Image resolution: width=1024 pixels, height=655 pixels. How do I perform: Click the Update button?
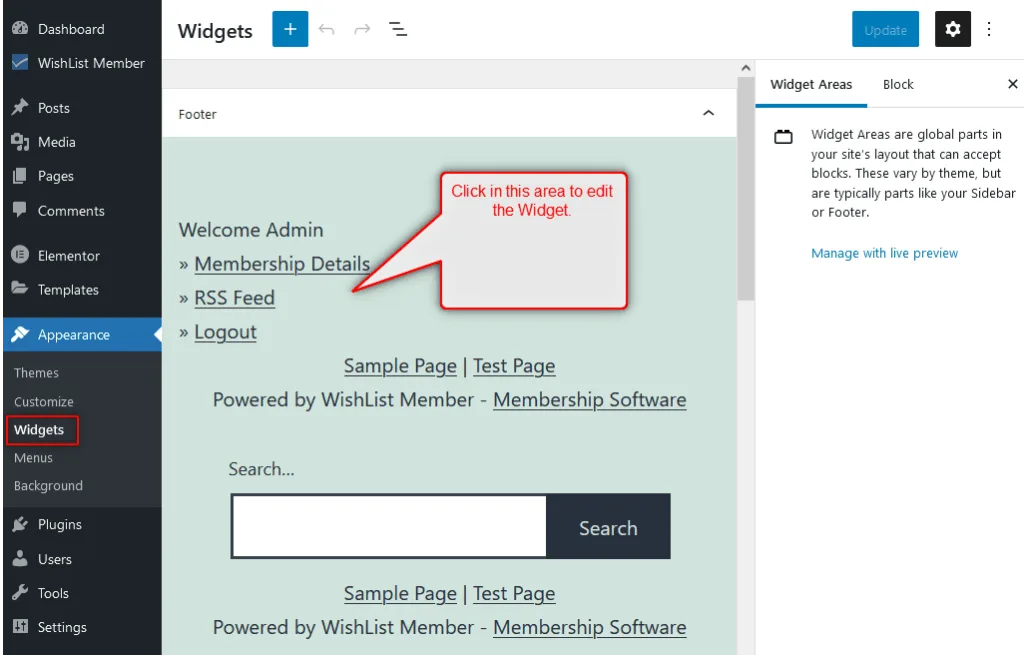(884, 29)
